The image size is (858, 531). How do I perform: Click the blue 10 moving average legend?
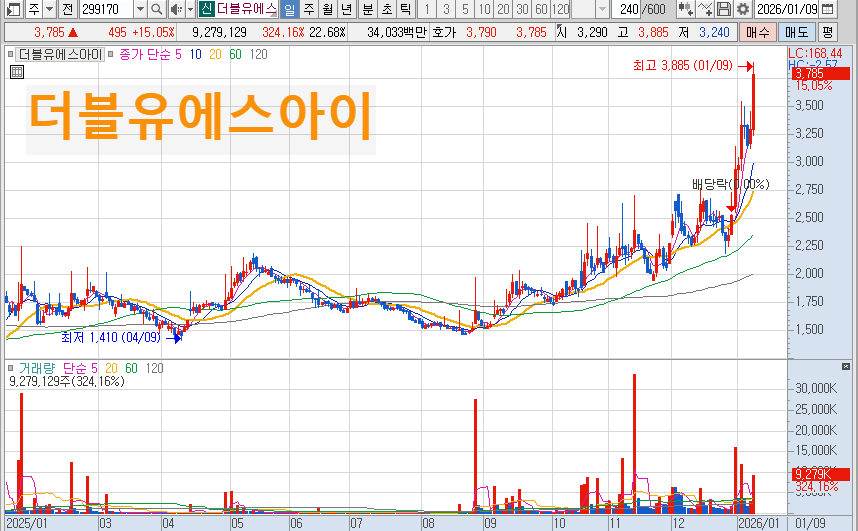(x=196, y=54)
